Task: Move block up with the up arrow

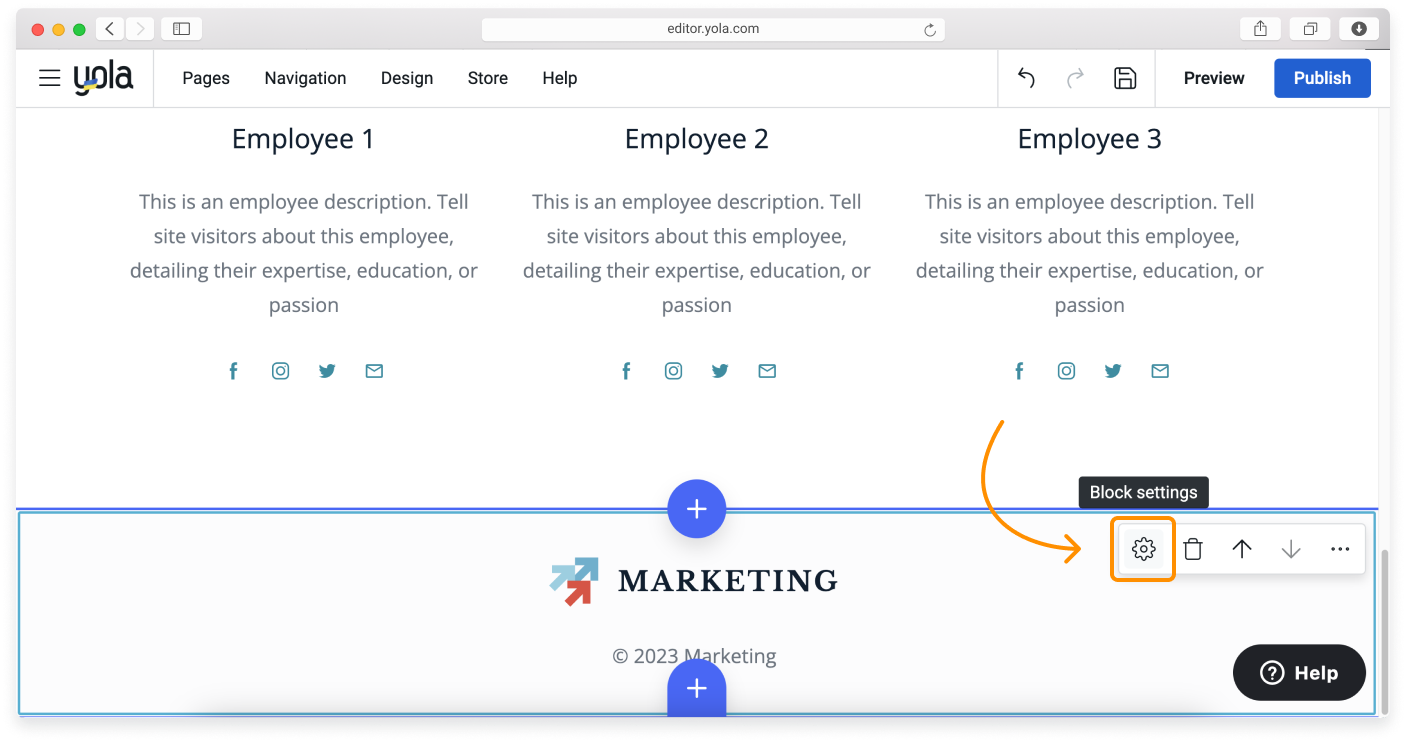Action: click(1241, 549)
